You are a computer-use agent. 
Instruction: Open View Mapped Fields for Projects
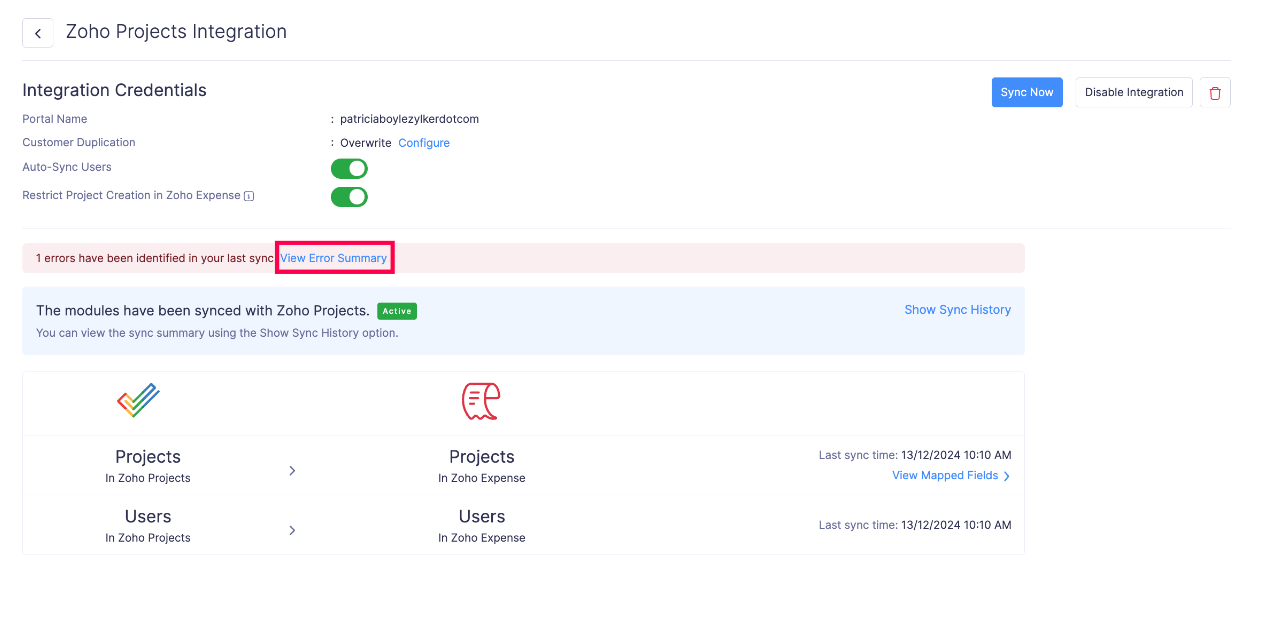944,476
